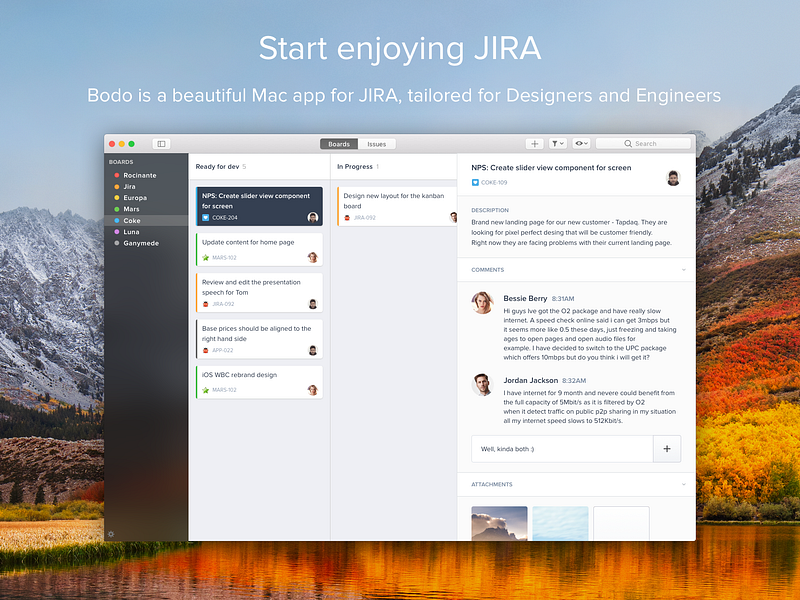Click assignee avatar in issue detail header
The image size is (800, 600).
coord(673,178)
